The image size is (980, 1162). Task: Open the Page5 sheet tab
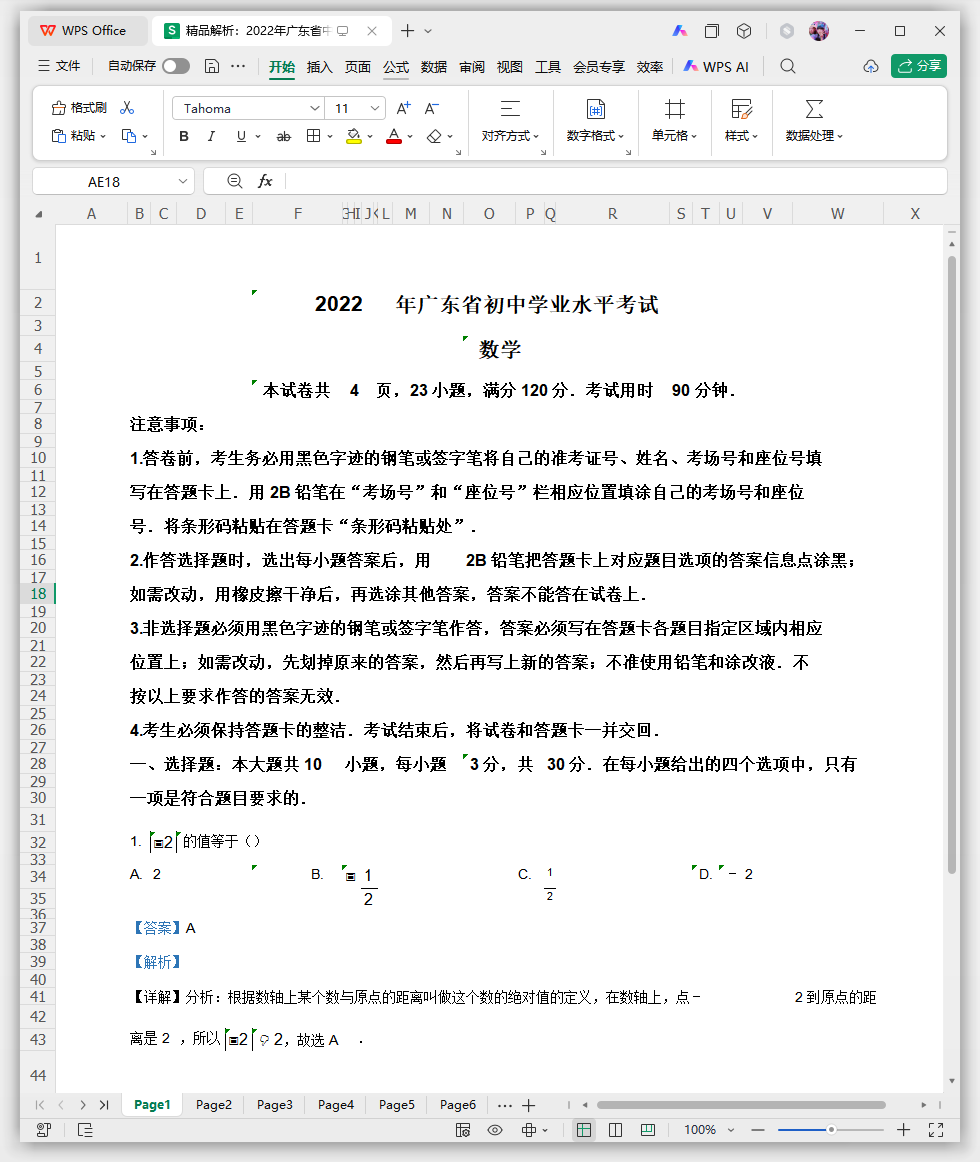pyautogui.click(x=397, y=1105)
